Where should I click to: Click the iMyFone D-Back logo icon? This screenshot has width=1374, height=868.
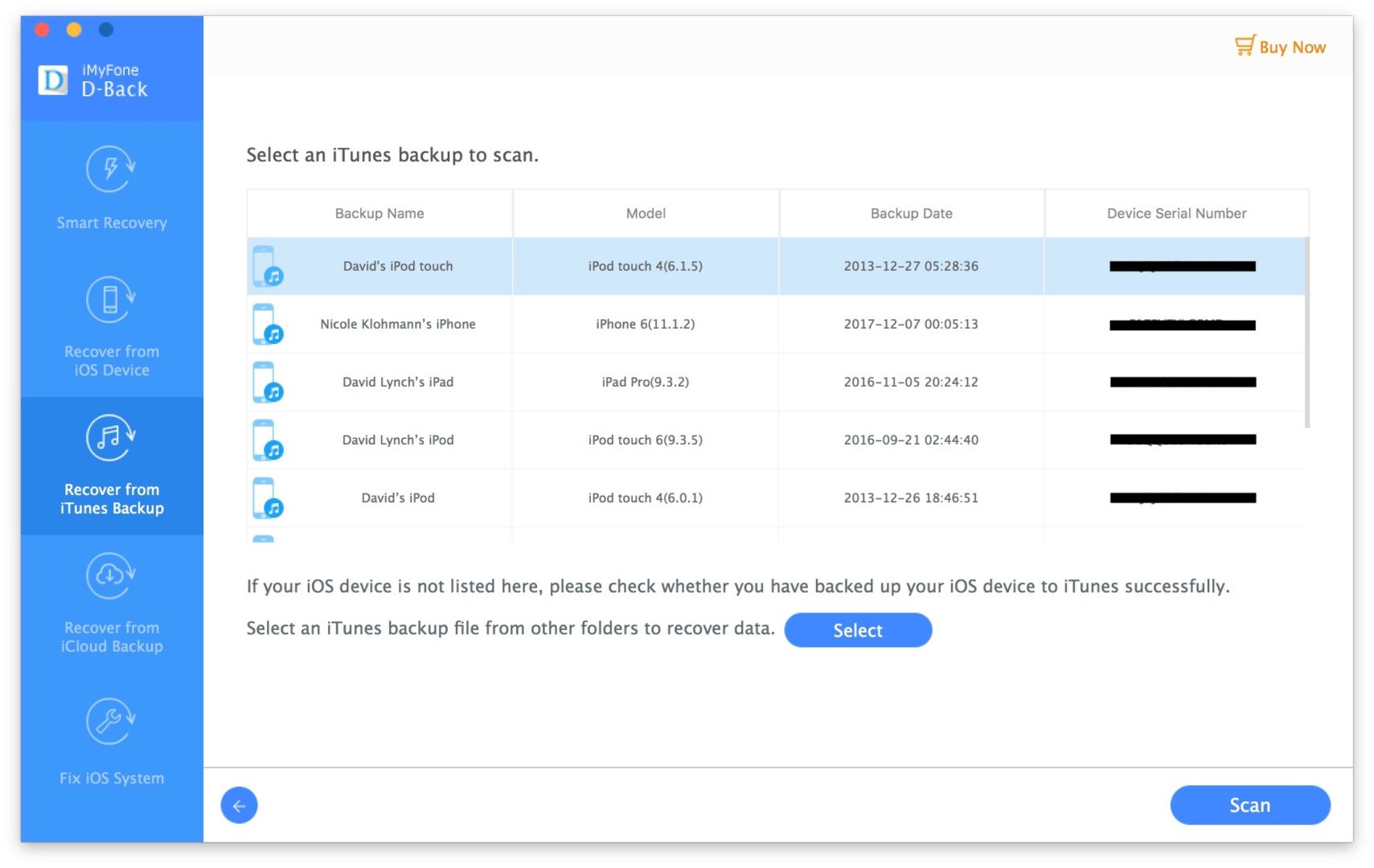53,80
